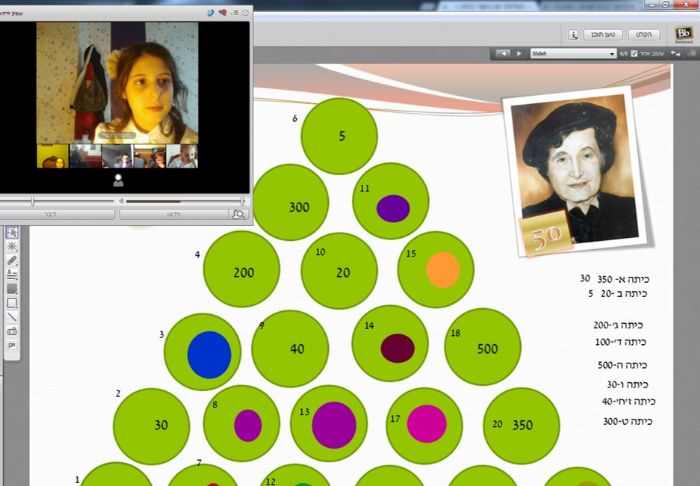Click the blue dot in circle 3
Screen dimensions: 700x486
coord(209,355)
